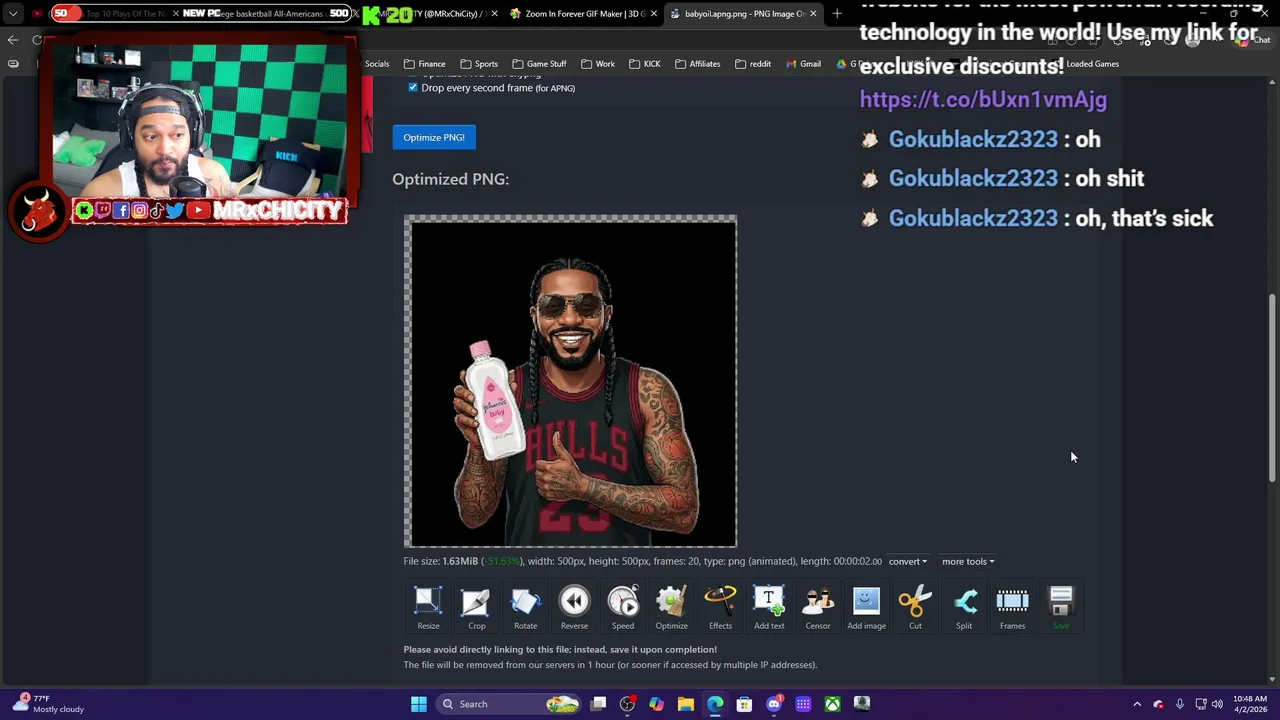Open the Gmail bookmark

coord(803,64)
